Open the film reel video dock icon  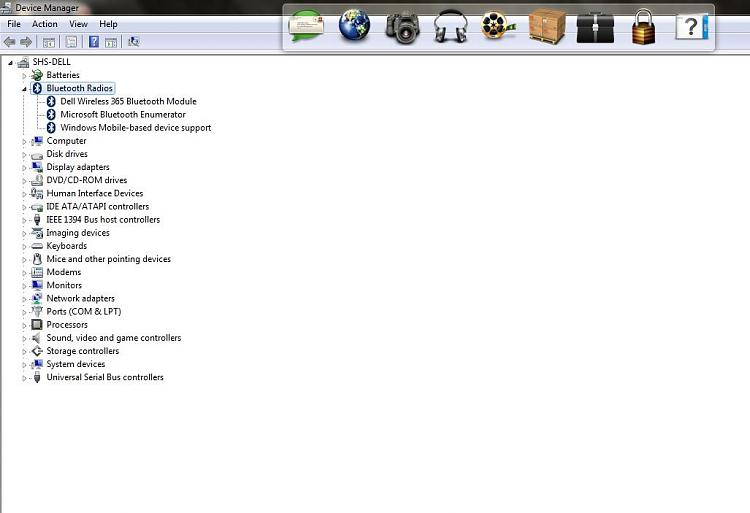click(498, 26)
